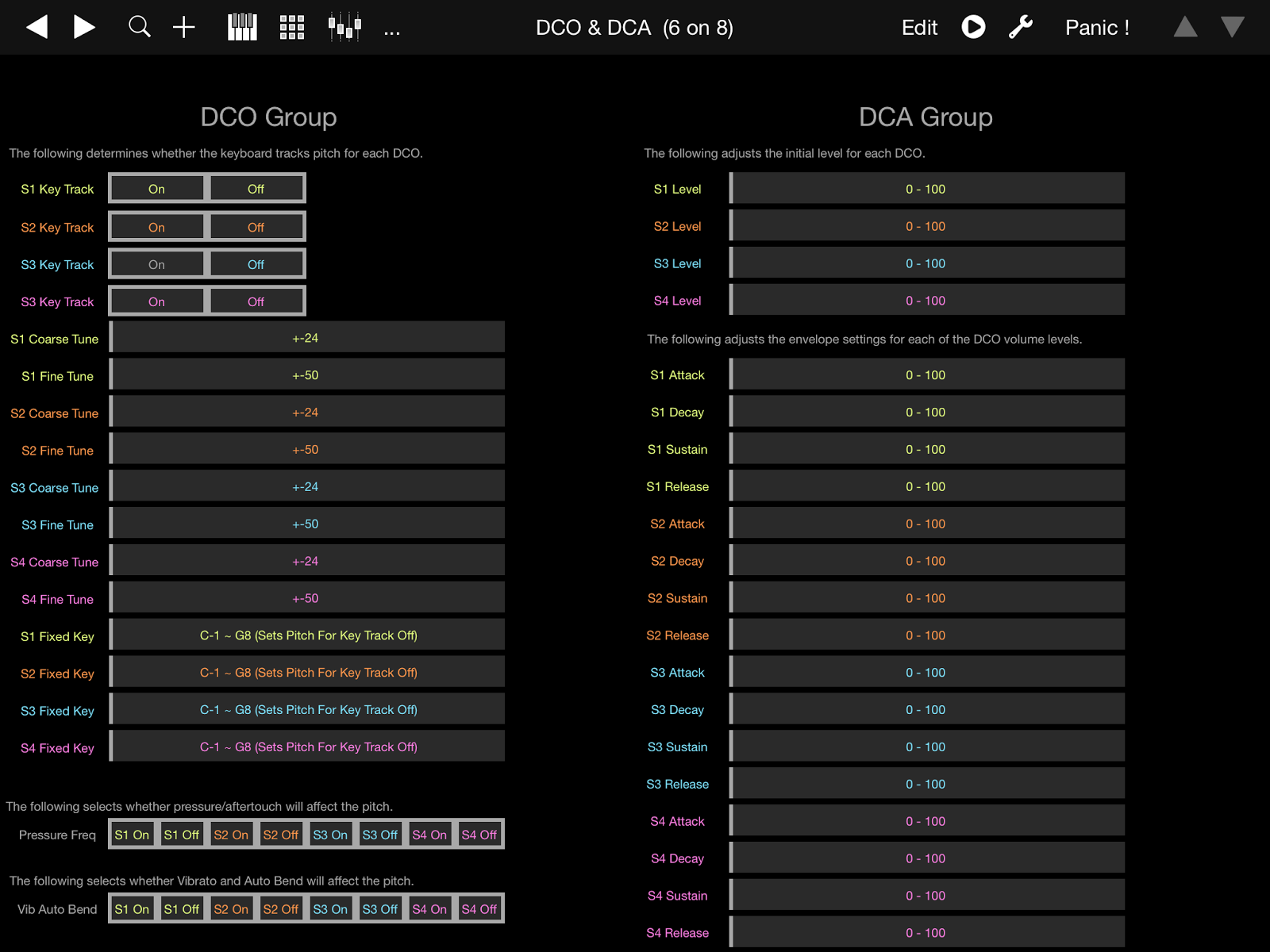Enable S3 On for Pressure Freq
The width and height of the screenshot is (1270, 952).
coord(330,834)
